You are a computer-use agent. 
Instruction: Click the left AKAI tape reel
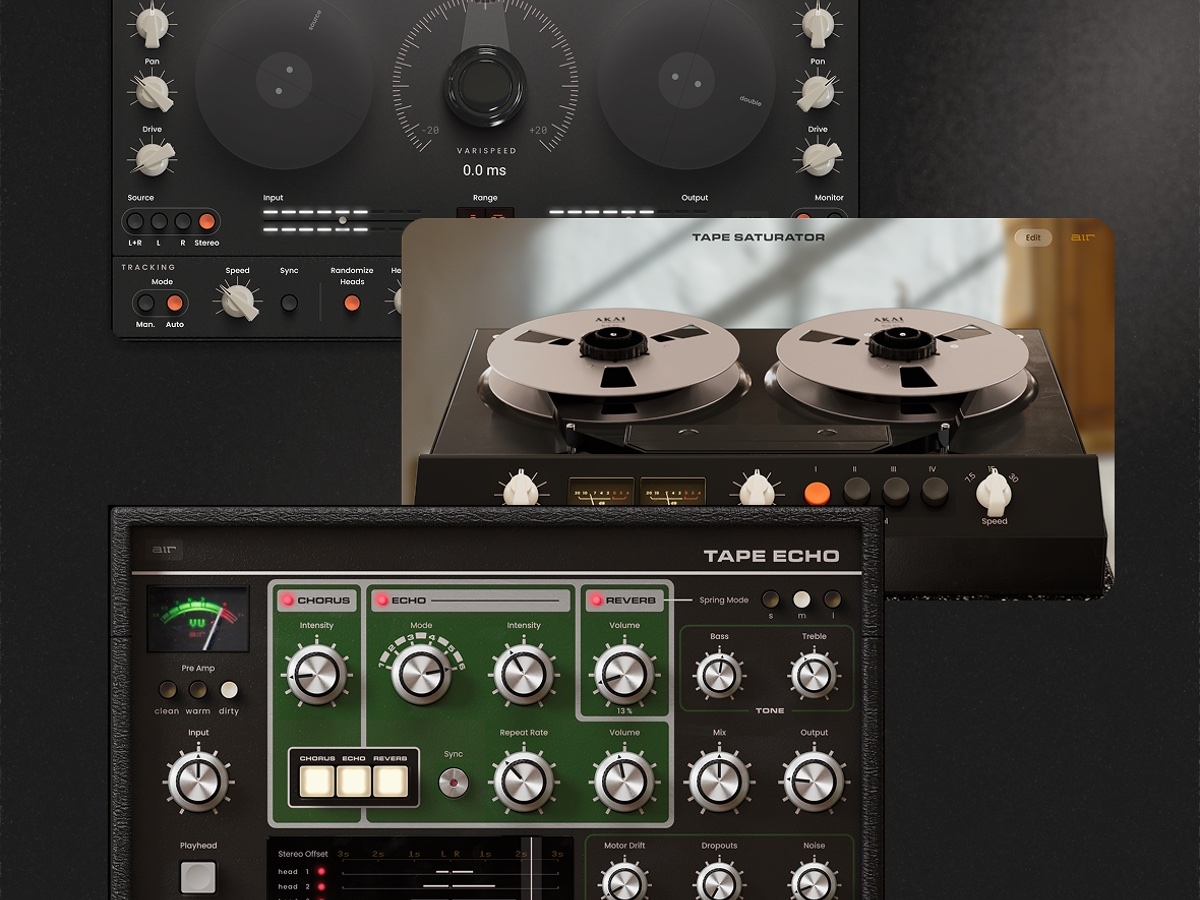click(614, 351)
